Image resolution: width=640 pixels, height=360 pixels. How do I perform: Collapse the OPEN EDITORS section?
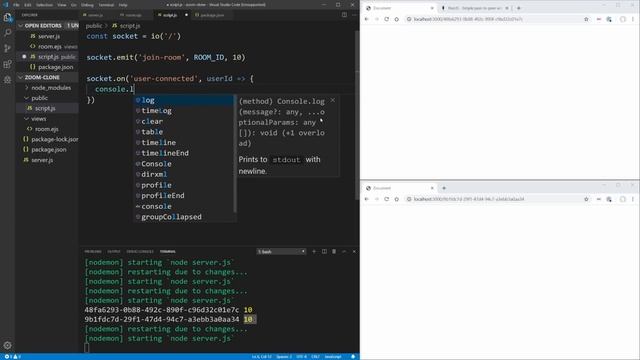[x=47, y=25]
